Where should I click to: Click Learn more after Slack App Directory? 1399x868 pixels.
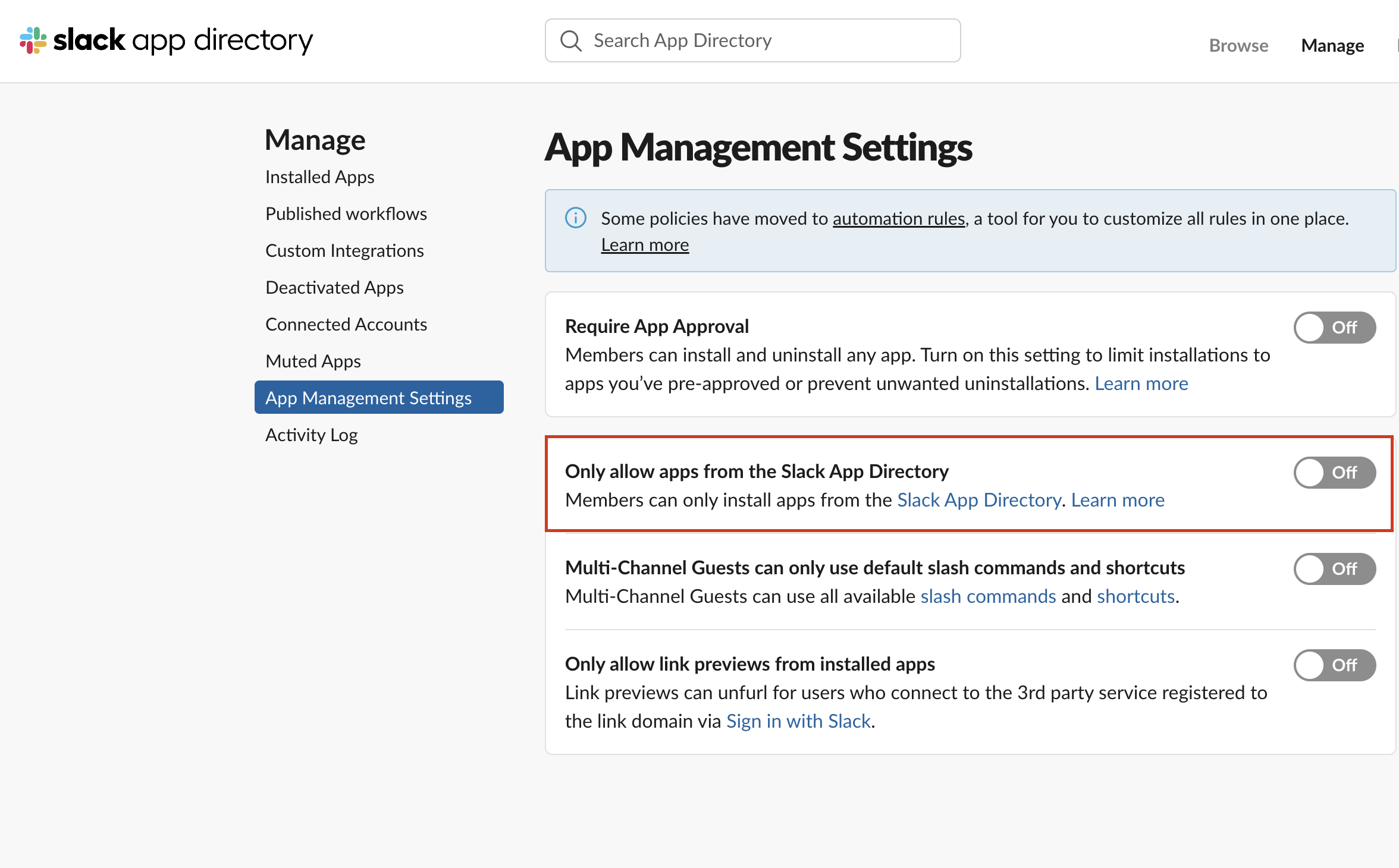[1118, 500]
